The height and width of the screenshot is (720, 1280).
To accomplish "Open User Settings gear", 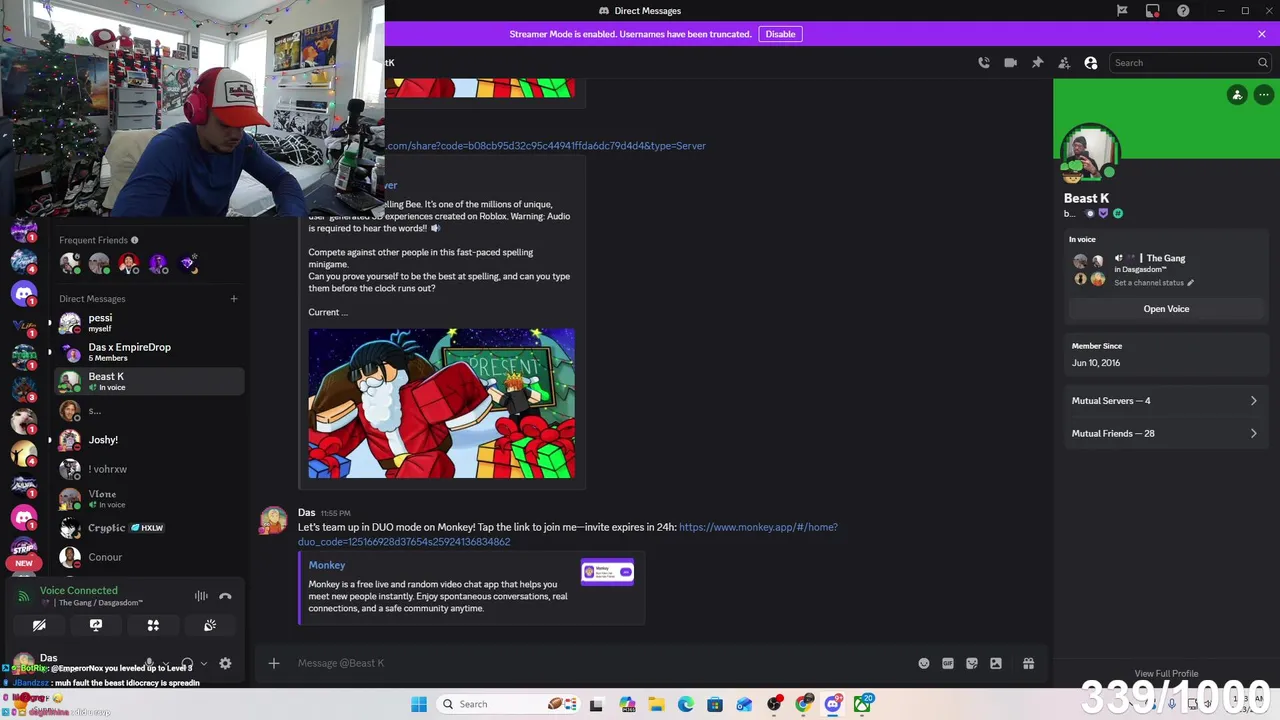I will point(225,663).
